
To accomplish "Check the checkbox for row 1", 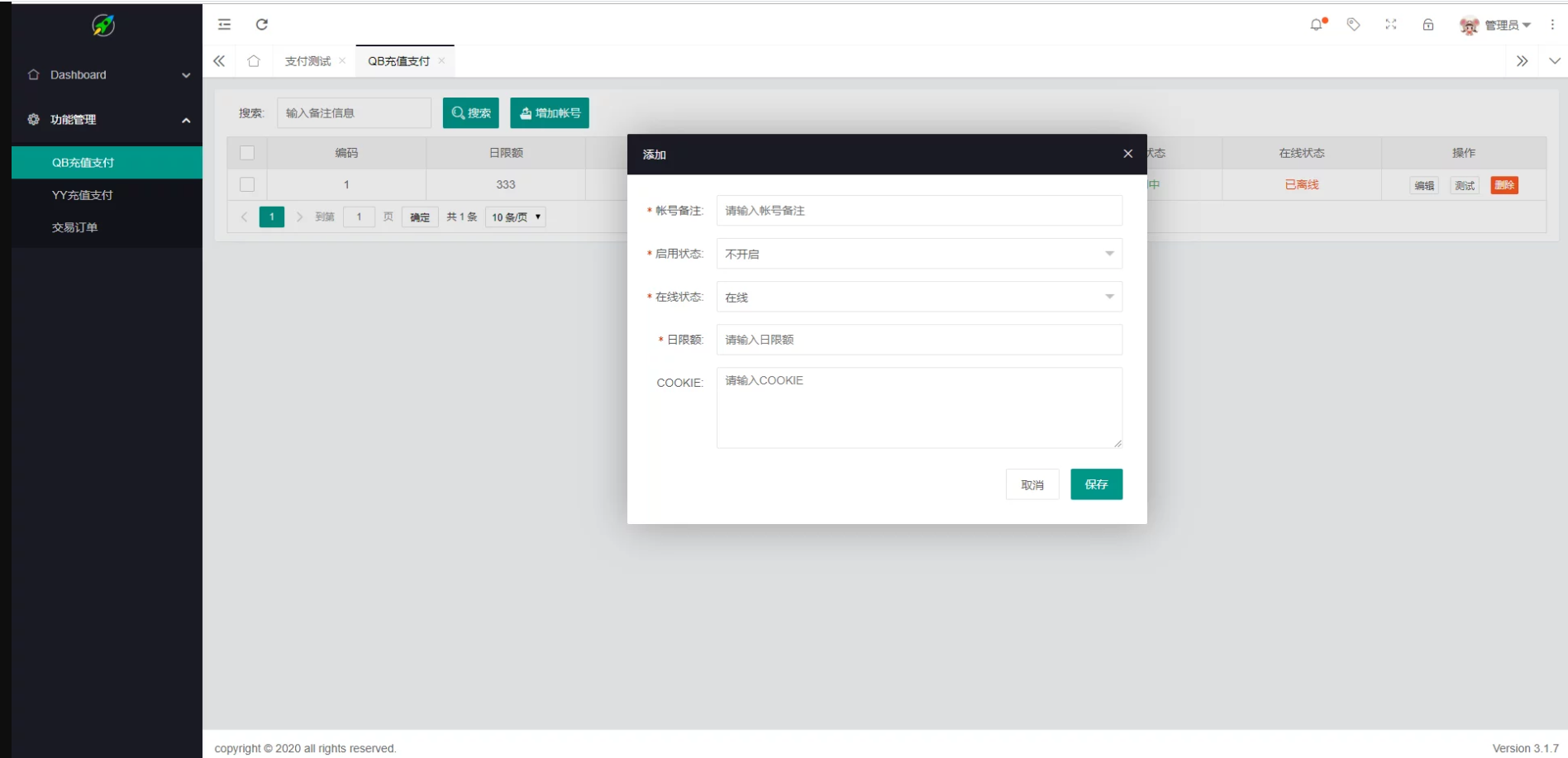I will pos(247,184).
